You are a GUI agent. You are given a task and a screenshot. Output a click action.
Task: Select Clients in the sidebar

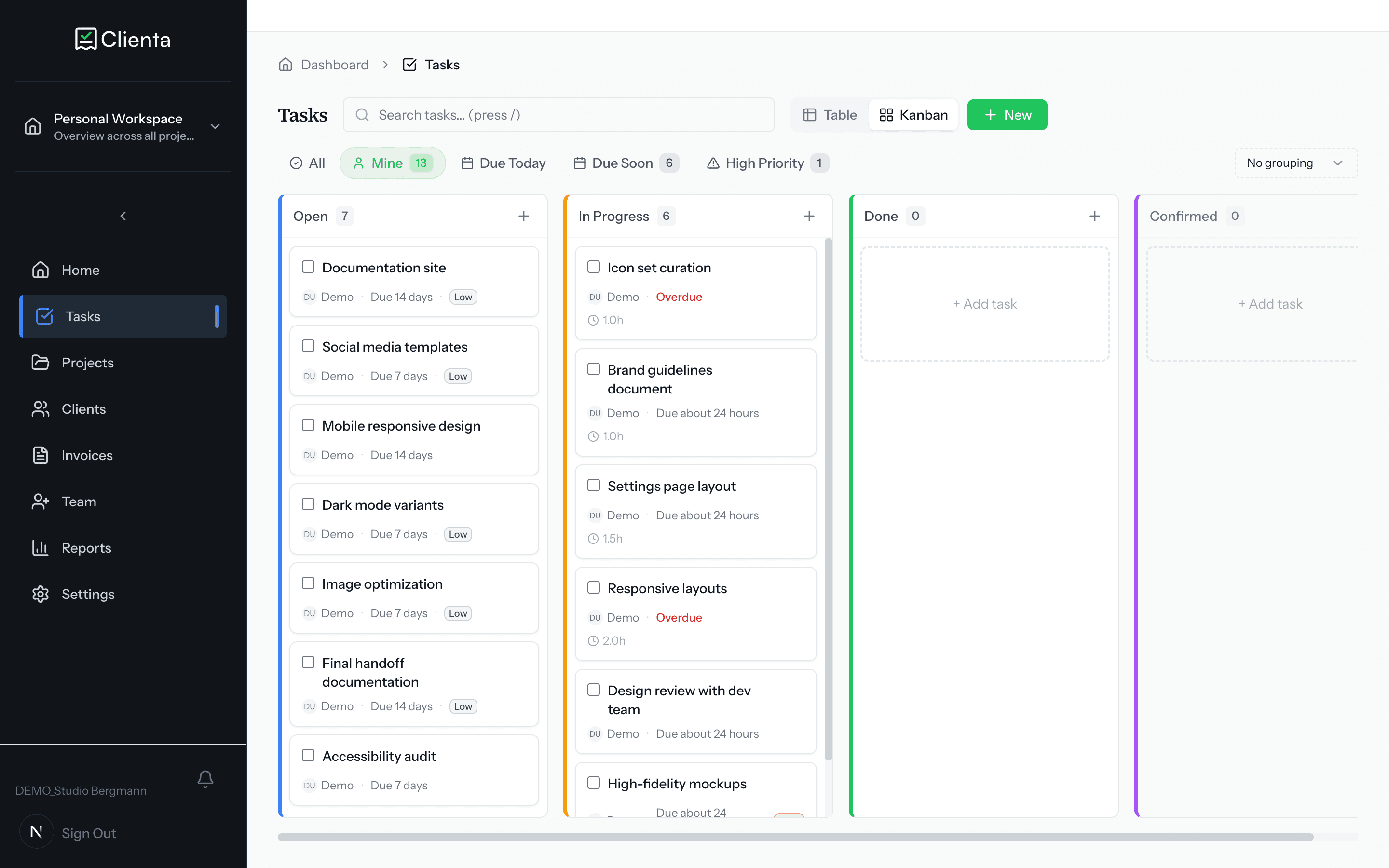[x=84, y=409]
